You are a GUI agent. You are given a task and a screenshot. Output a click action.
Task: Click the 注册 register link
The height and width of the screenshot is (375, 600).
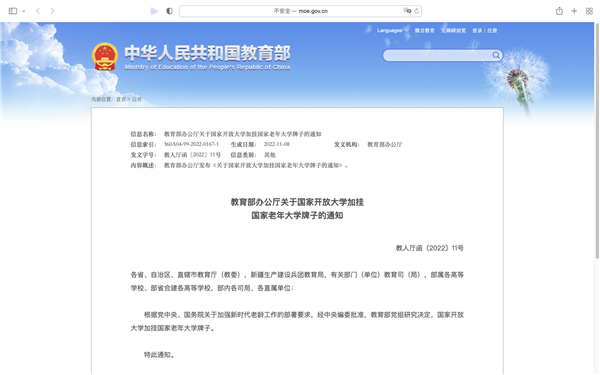tap(492, 31)
